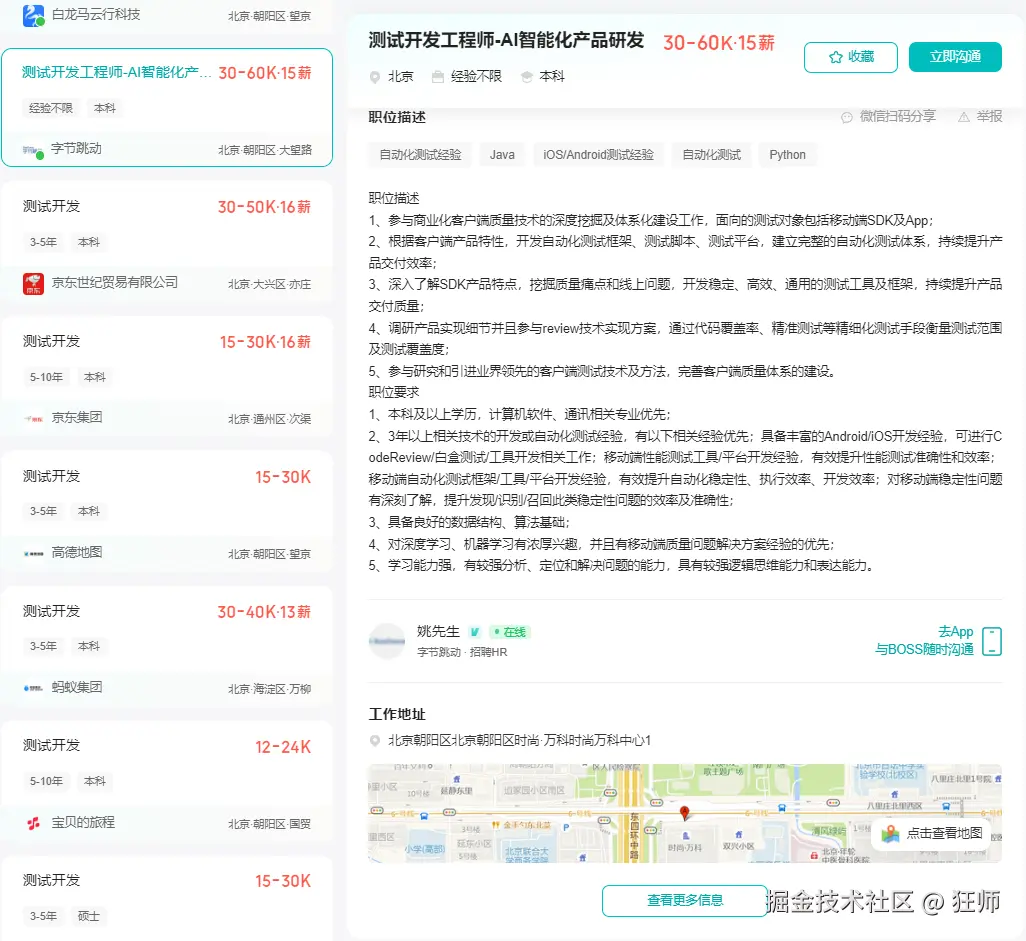The image size is (1026, 941).
Task: Open 测试开发 15-30K·16薪 job
Action: [x=167, y=377]
